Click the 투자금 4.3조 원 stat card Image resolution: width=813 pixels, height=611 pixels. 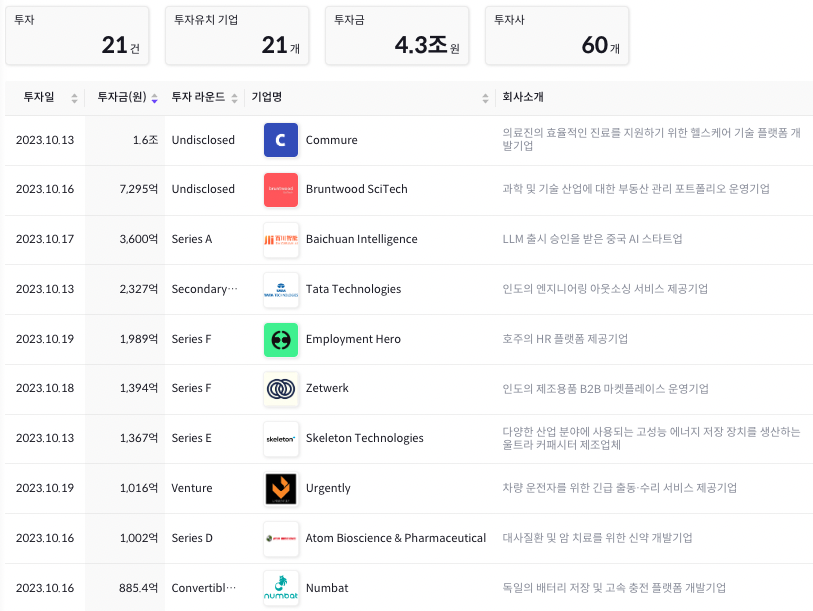[396, 35]
